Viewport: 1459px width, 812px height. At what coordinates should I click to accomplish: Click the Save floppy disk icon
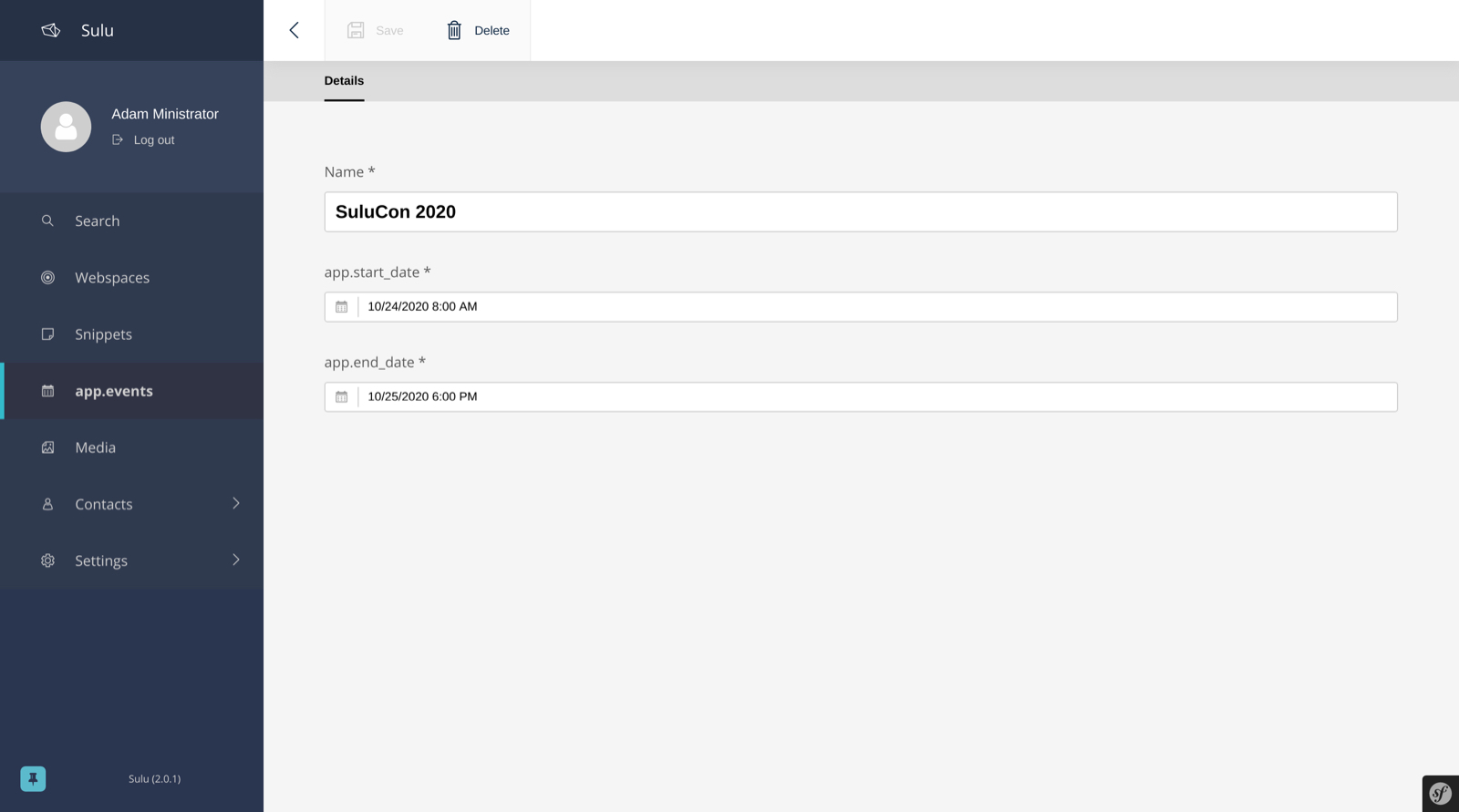click(356, 30)
